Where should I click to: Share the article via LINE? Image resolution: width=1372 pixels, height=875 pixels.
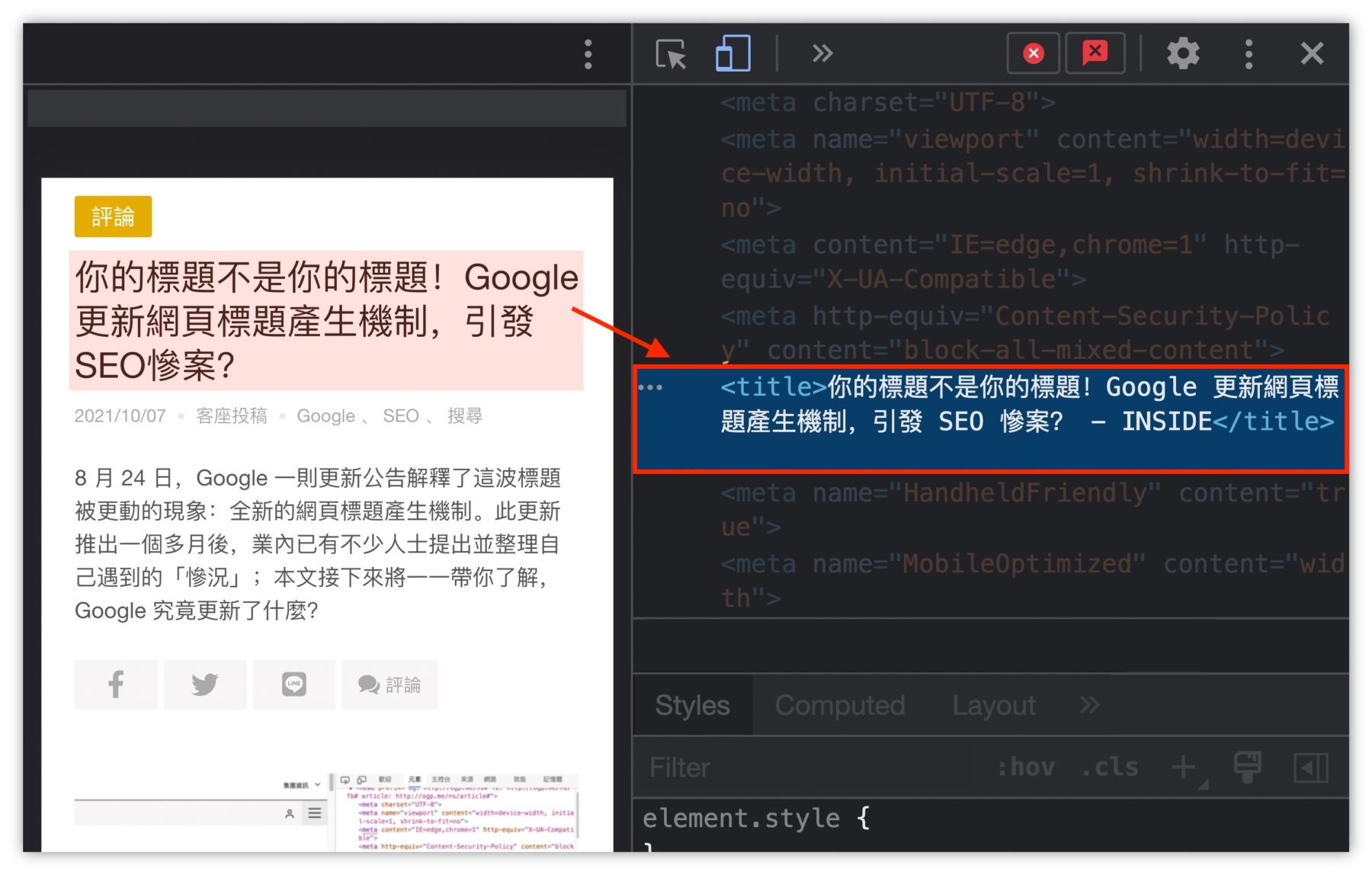coord(293,684)
